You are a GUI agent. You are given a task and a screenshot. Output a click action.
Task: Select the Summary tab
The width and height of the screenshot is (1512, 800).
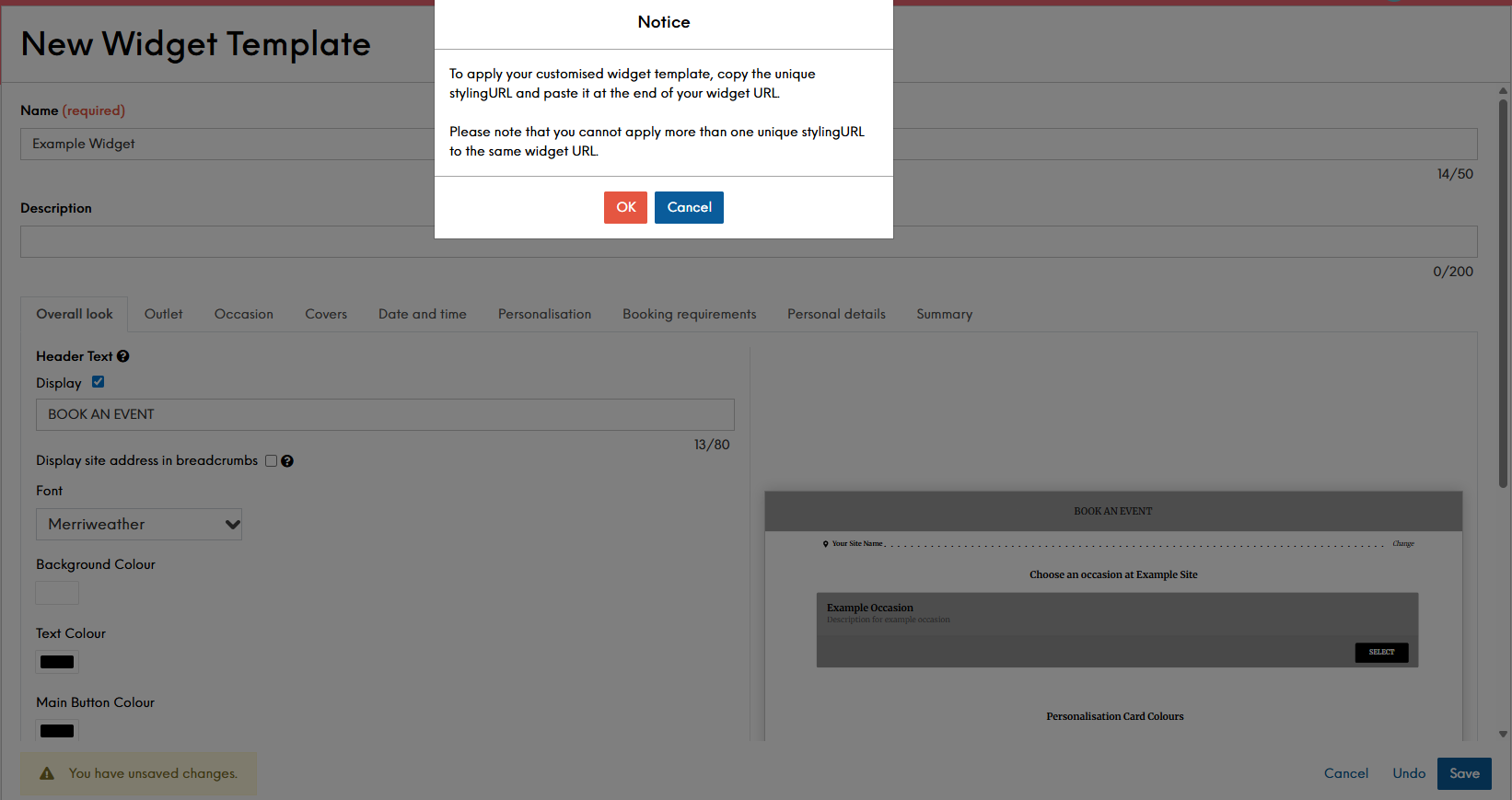pos(944,314)
